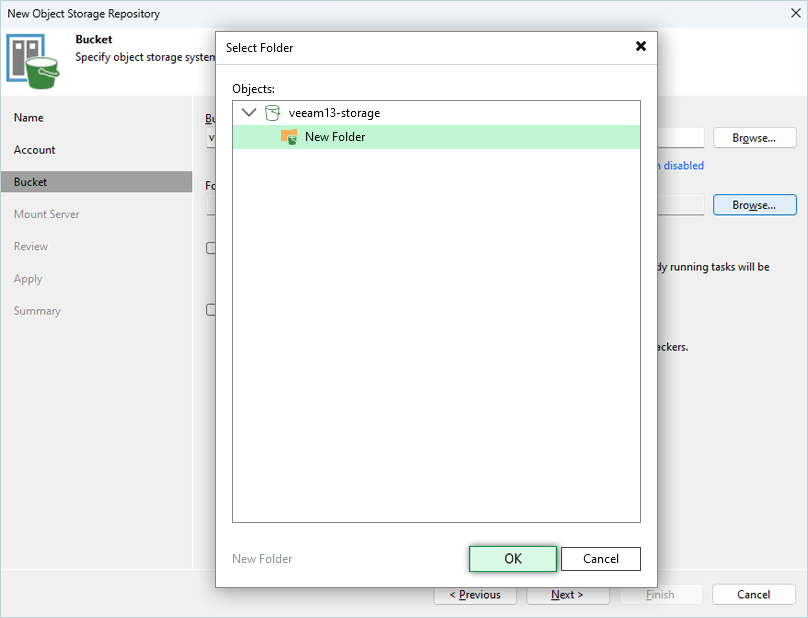Click the highlighted Browse button for folder

(753, 205)
